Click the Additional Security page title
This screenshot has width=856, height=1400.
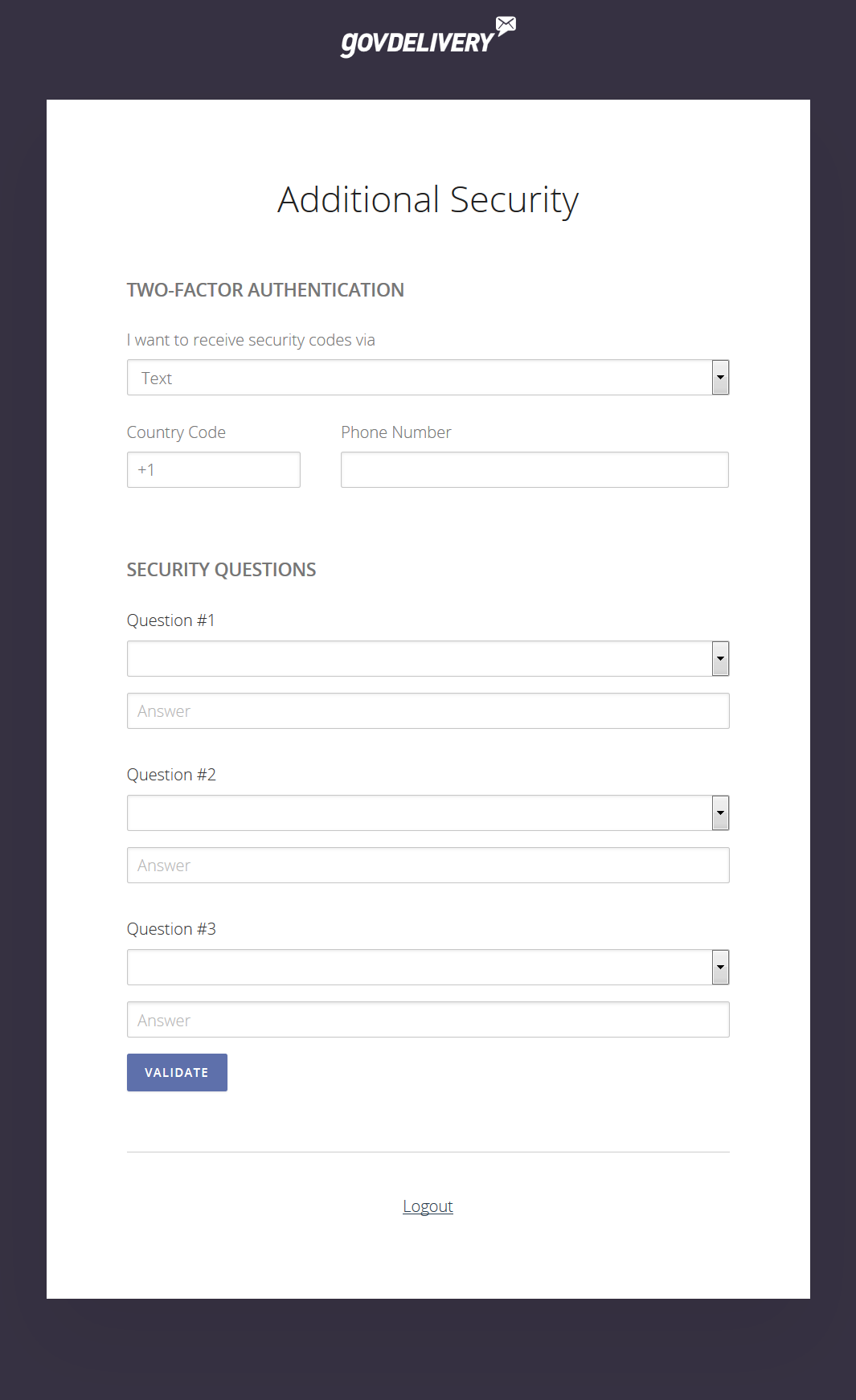(427, 200)
